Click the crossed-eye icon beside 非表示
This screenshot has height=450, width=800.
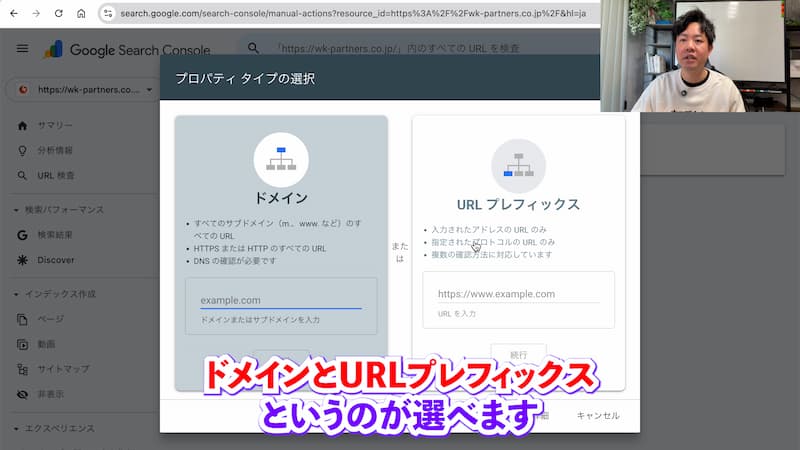(x=22, y=394)
